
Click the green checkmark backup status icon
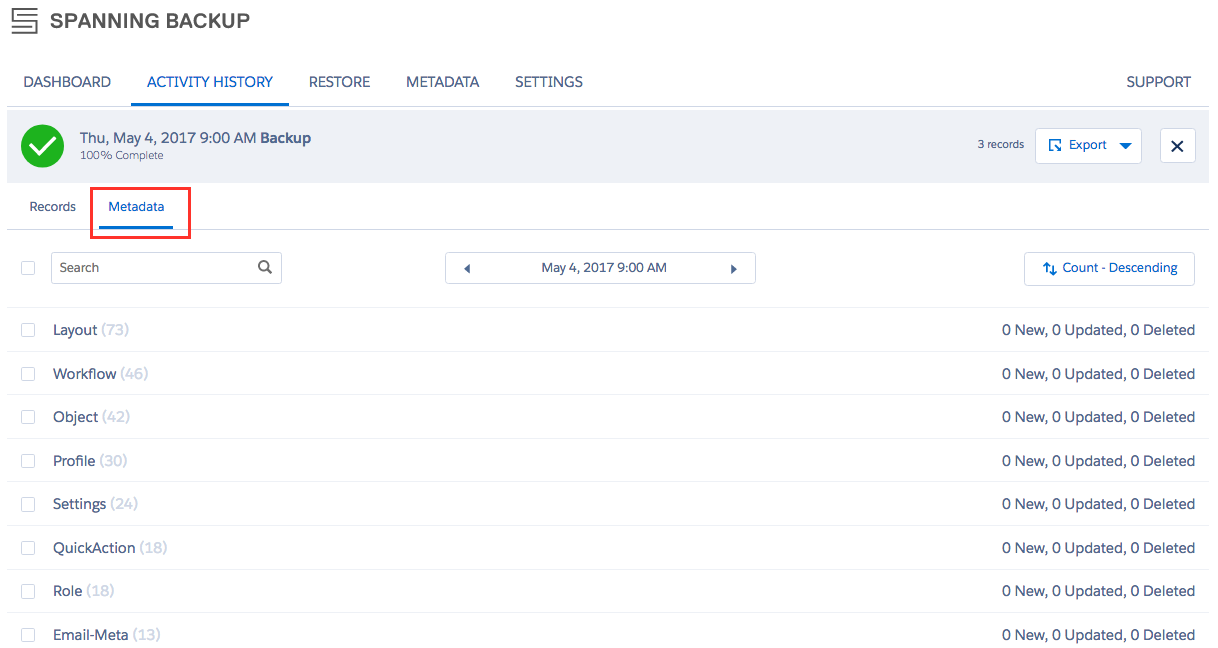(x=43, y=146)
